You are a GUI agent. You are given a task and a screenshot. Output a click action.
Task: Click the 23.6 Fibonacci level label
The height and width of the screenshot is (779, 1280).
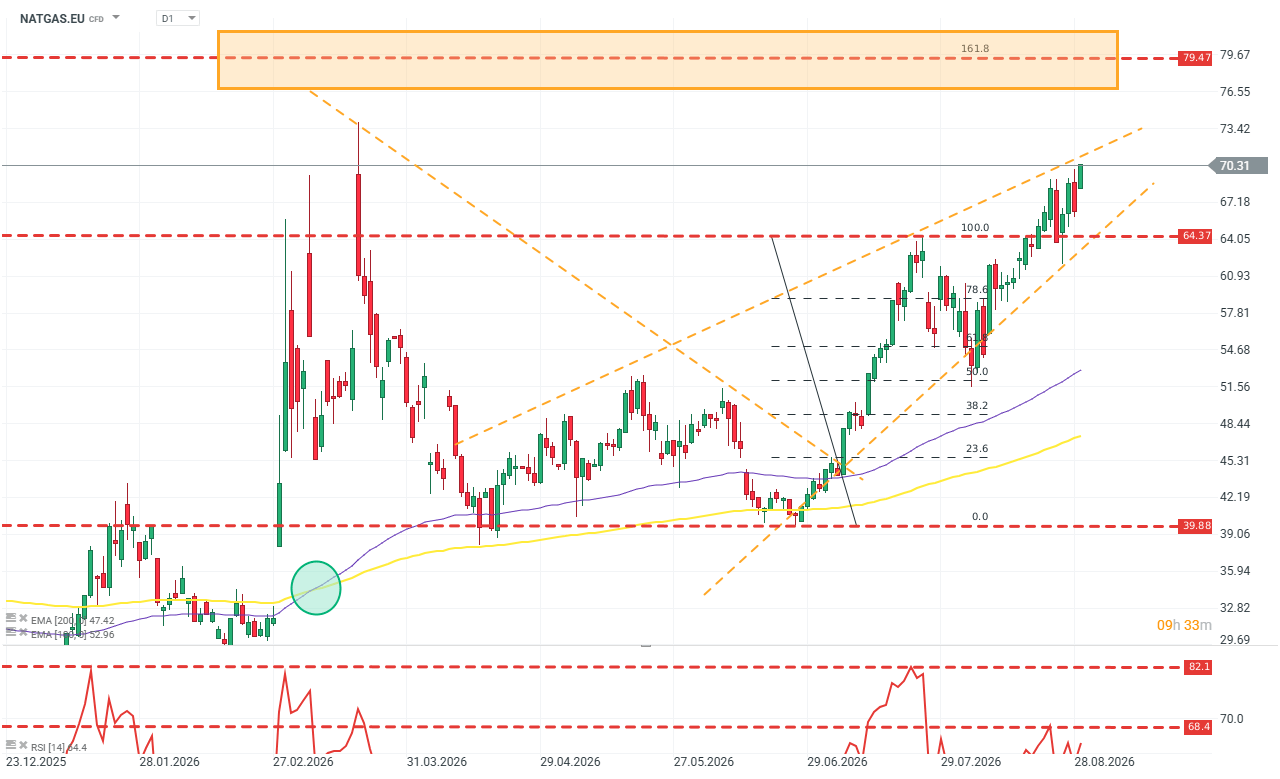[x=977, y=450]
